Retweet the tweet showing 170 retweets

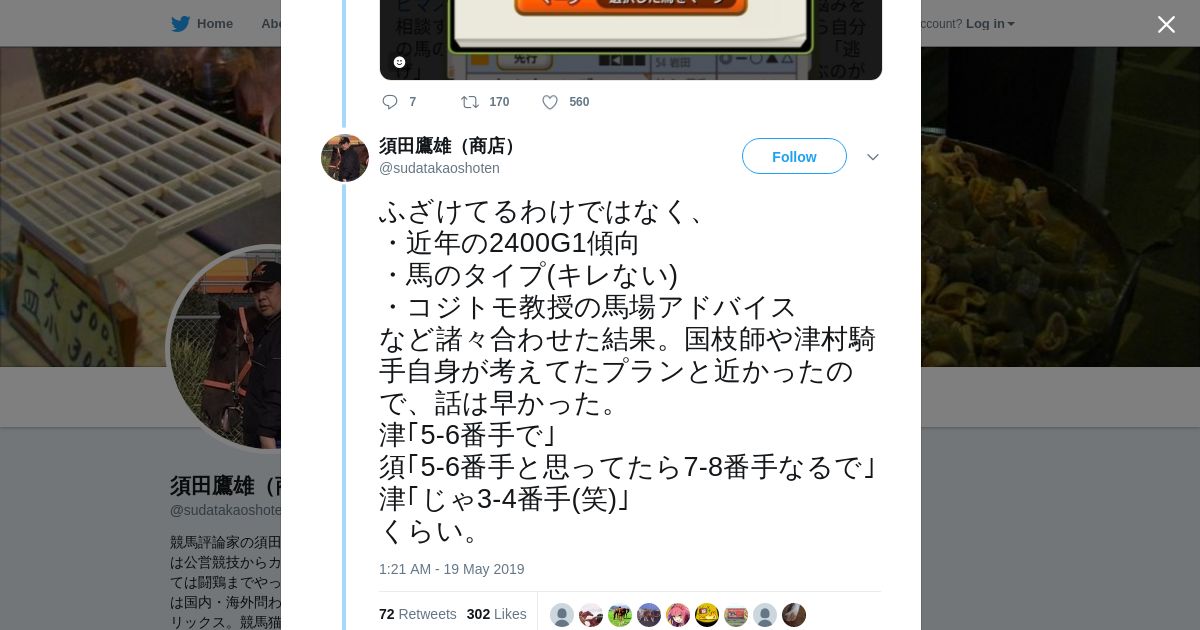(469, 102)
